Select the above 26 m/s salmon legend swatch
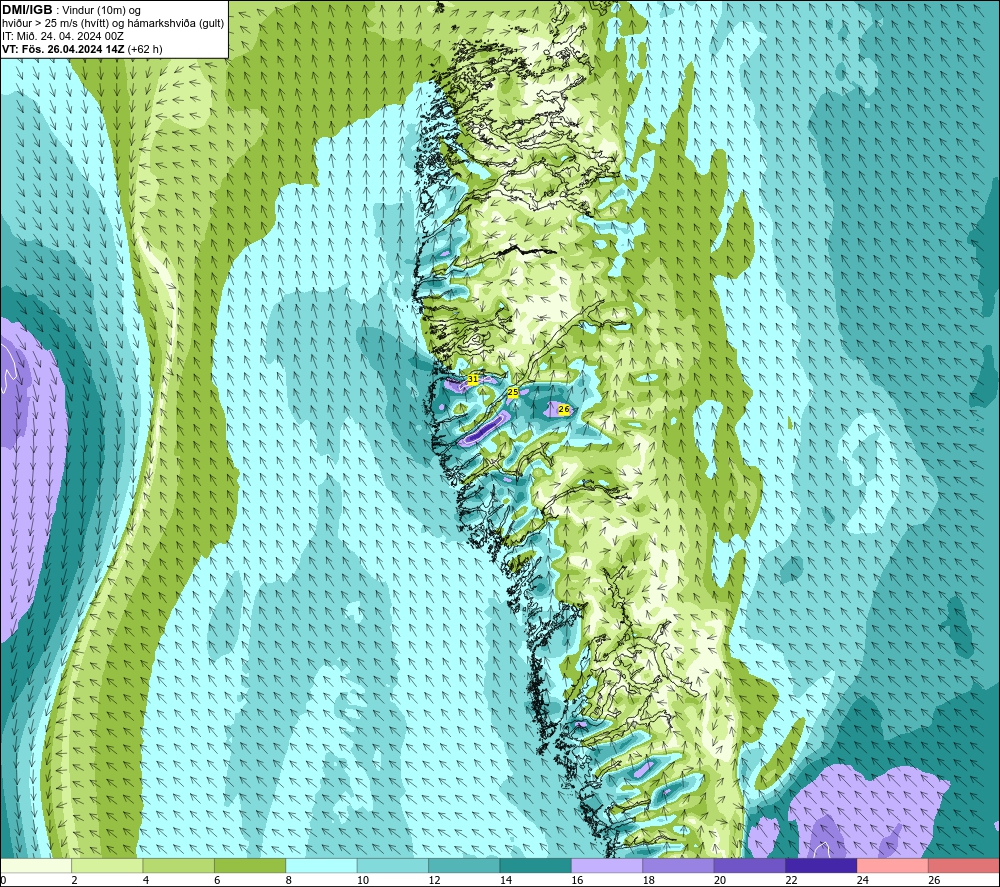1000x887 pixels. [x=964, y=866]
